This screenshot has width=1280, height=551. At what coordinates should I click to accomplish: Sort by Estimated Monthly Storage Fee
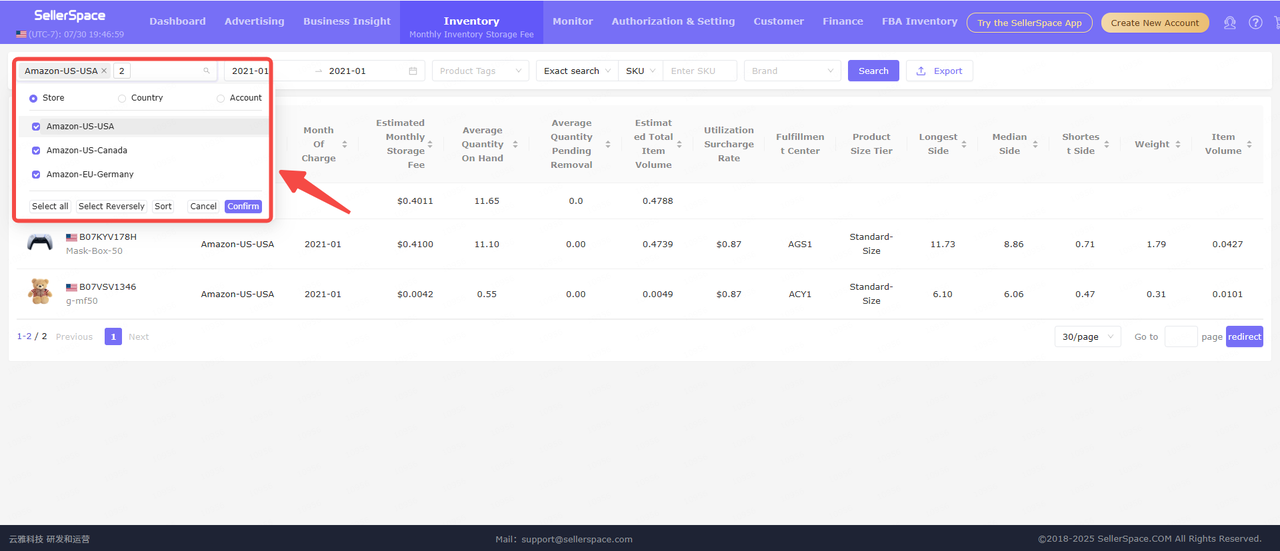point(430,144)
